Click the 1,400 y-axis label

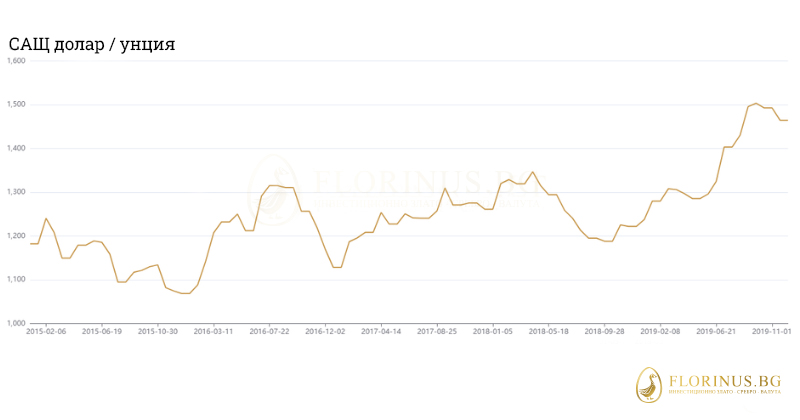click(15, 149)
